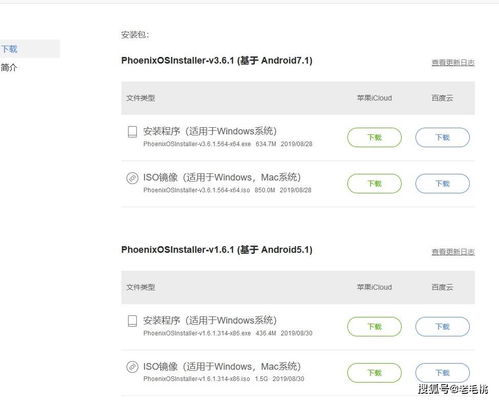499x400 pixels.
Task: View changelog link for v1.6.1 Android5.1
Action: (453, 252)
